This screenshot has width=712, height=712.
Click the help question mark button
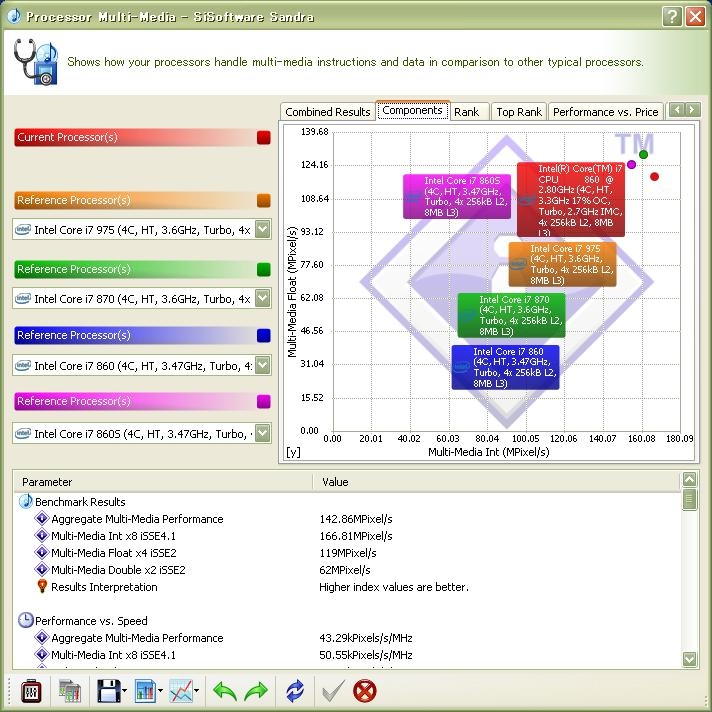(x=672, y=17)
